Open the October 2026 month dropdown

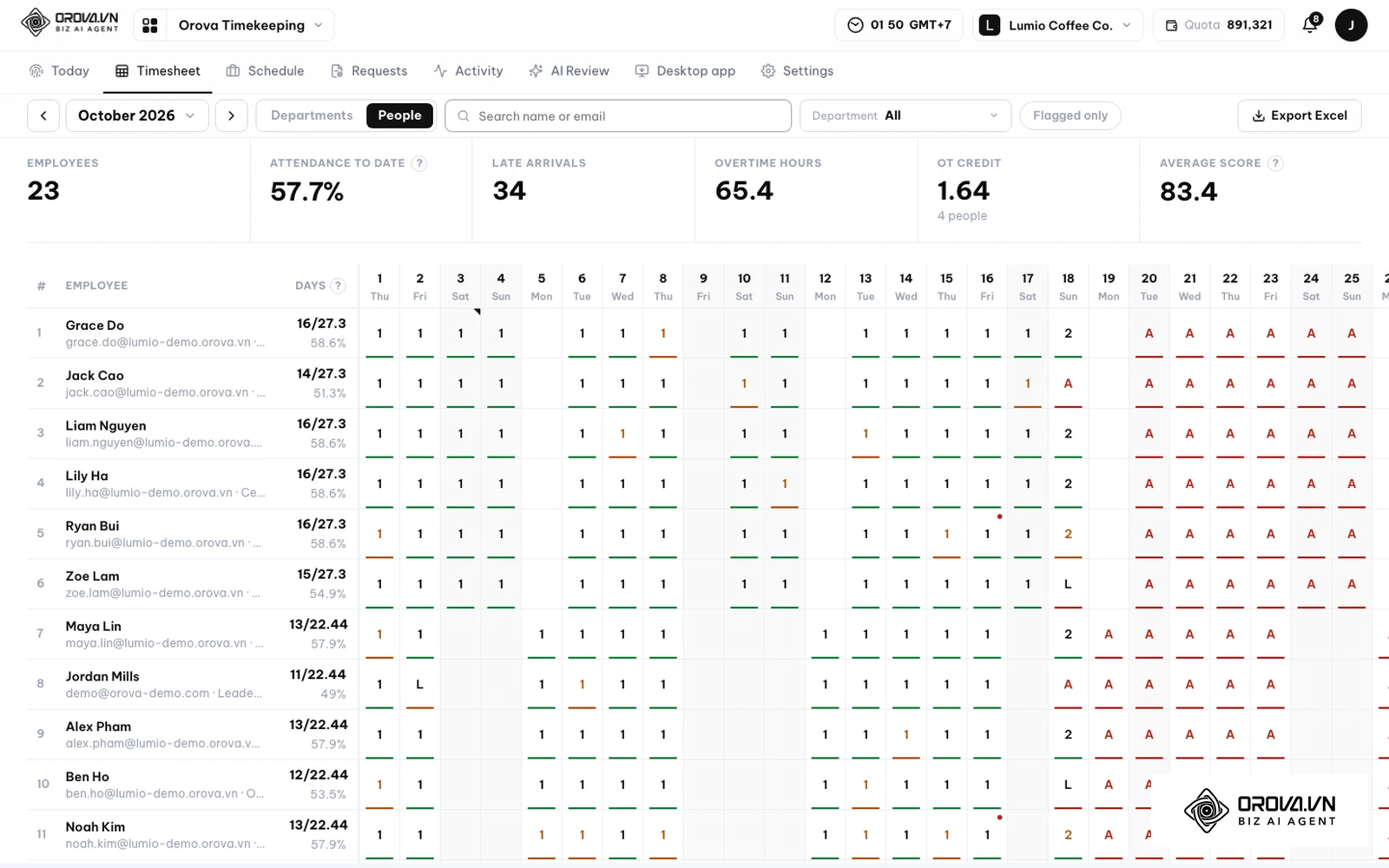137,115
